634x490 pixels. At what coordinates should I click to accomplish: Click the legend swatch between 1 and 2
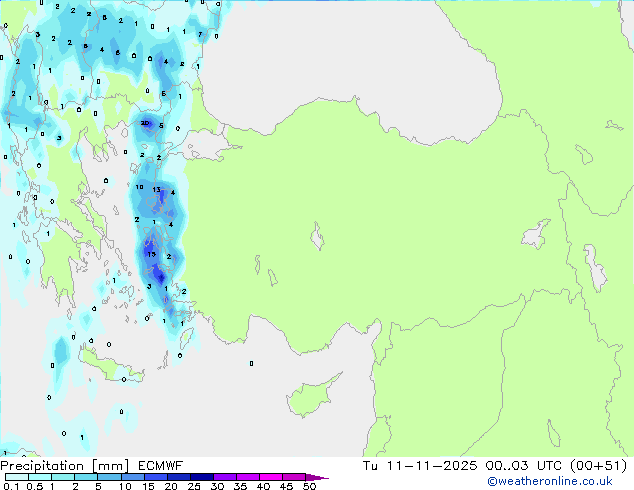pyautogui.click(x=63, y=477)
